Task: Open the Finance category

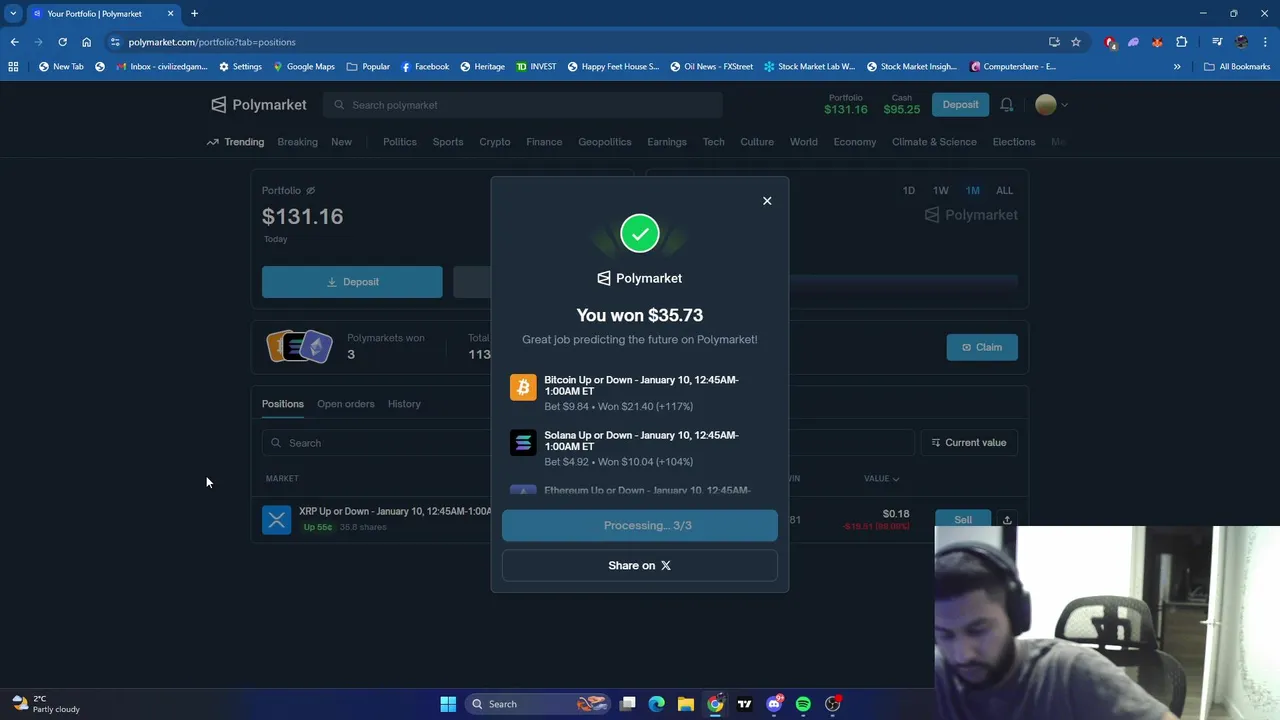Action: tap(544, 142)
